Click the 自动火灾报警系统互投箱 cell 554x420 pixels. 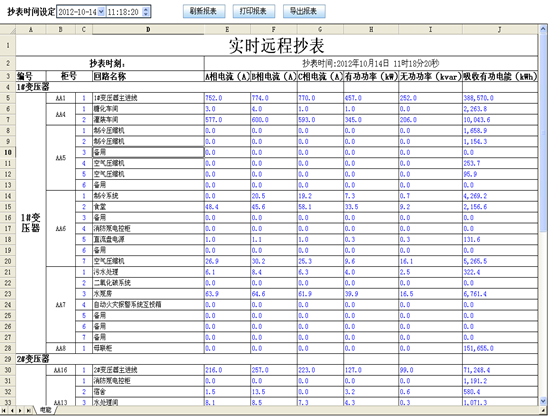(148, 304)
